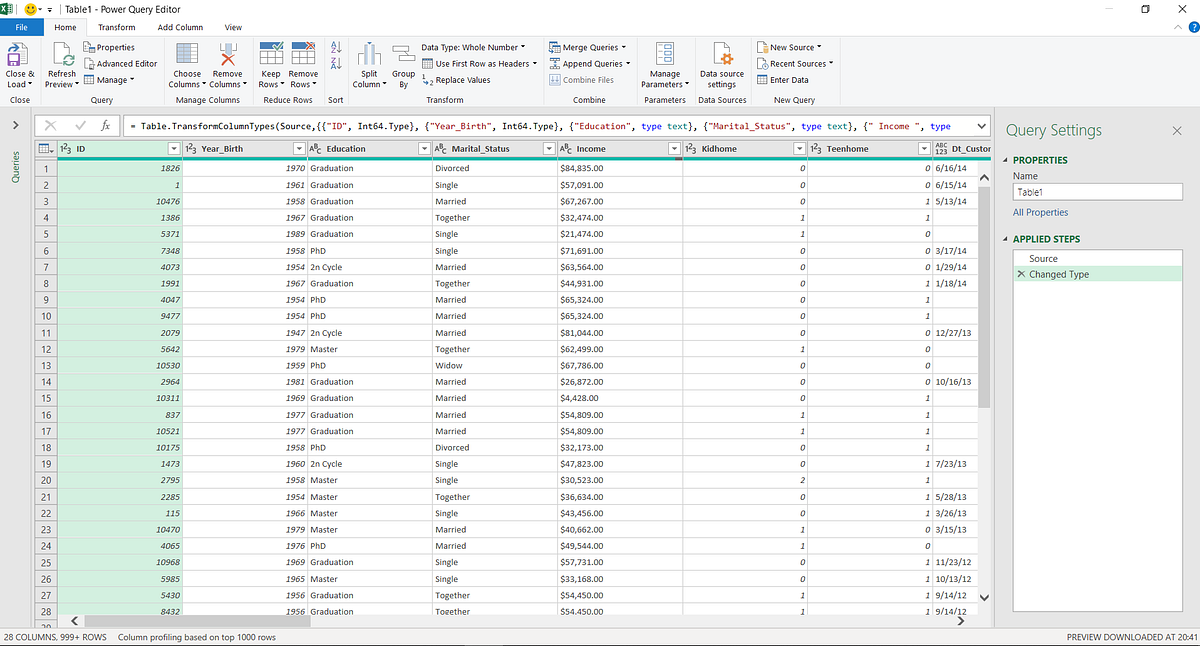Edit the query name Table1 field
The width and height of the screenshot is (1200, 646).
click(1097, 191)
